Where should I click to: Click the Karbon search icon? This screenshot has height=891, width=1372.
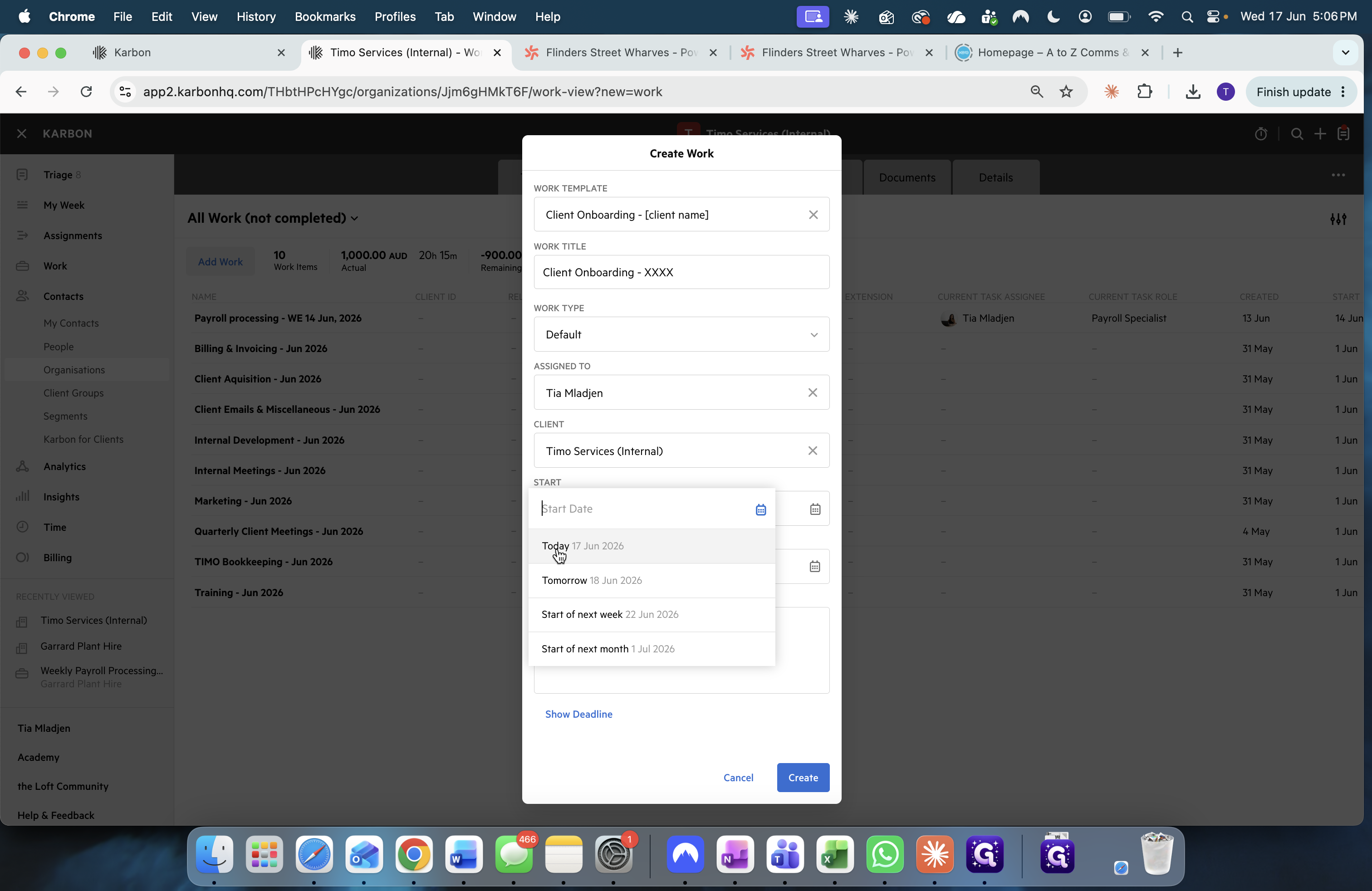1297,134
